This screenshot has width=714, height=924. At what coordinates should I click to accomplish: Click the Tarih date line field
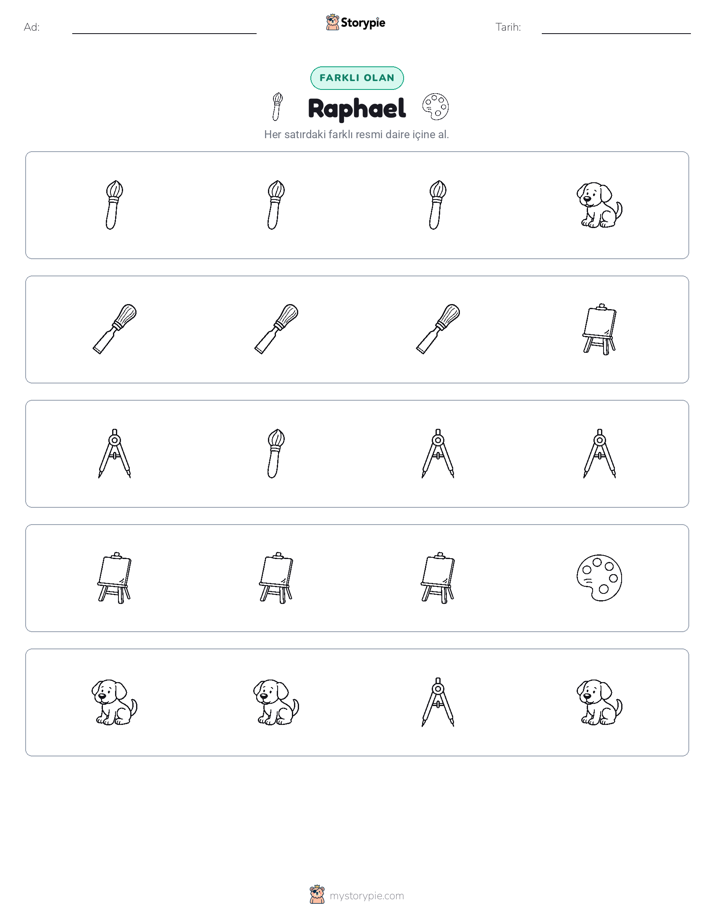pos(616,27)
